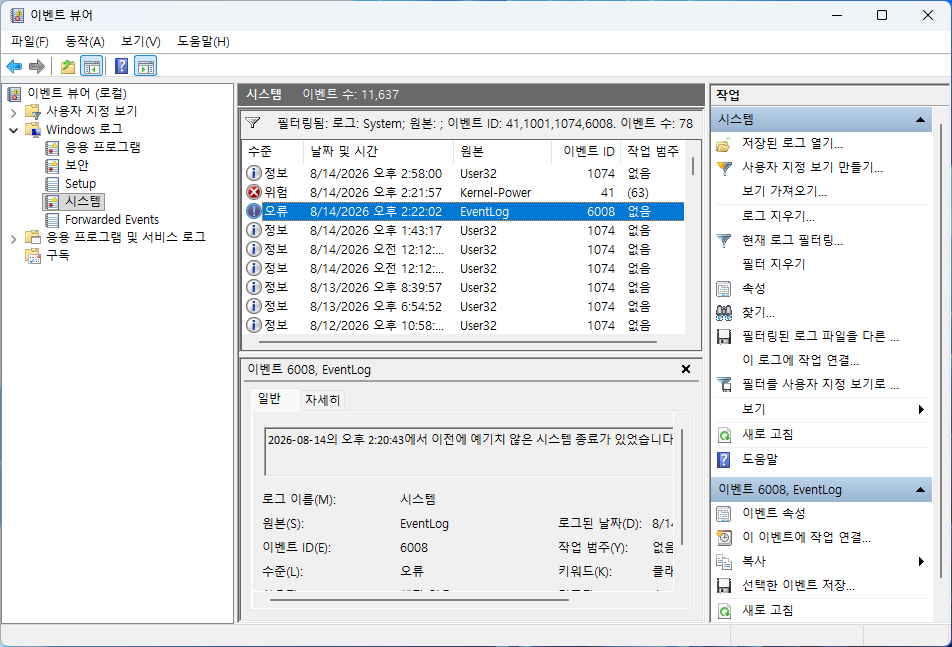Click 보기 가져오기... action
This screenshot has height=647, width=952.
pyautogui.click(x=784, y=192)
